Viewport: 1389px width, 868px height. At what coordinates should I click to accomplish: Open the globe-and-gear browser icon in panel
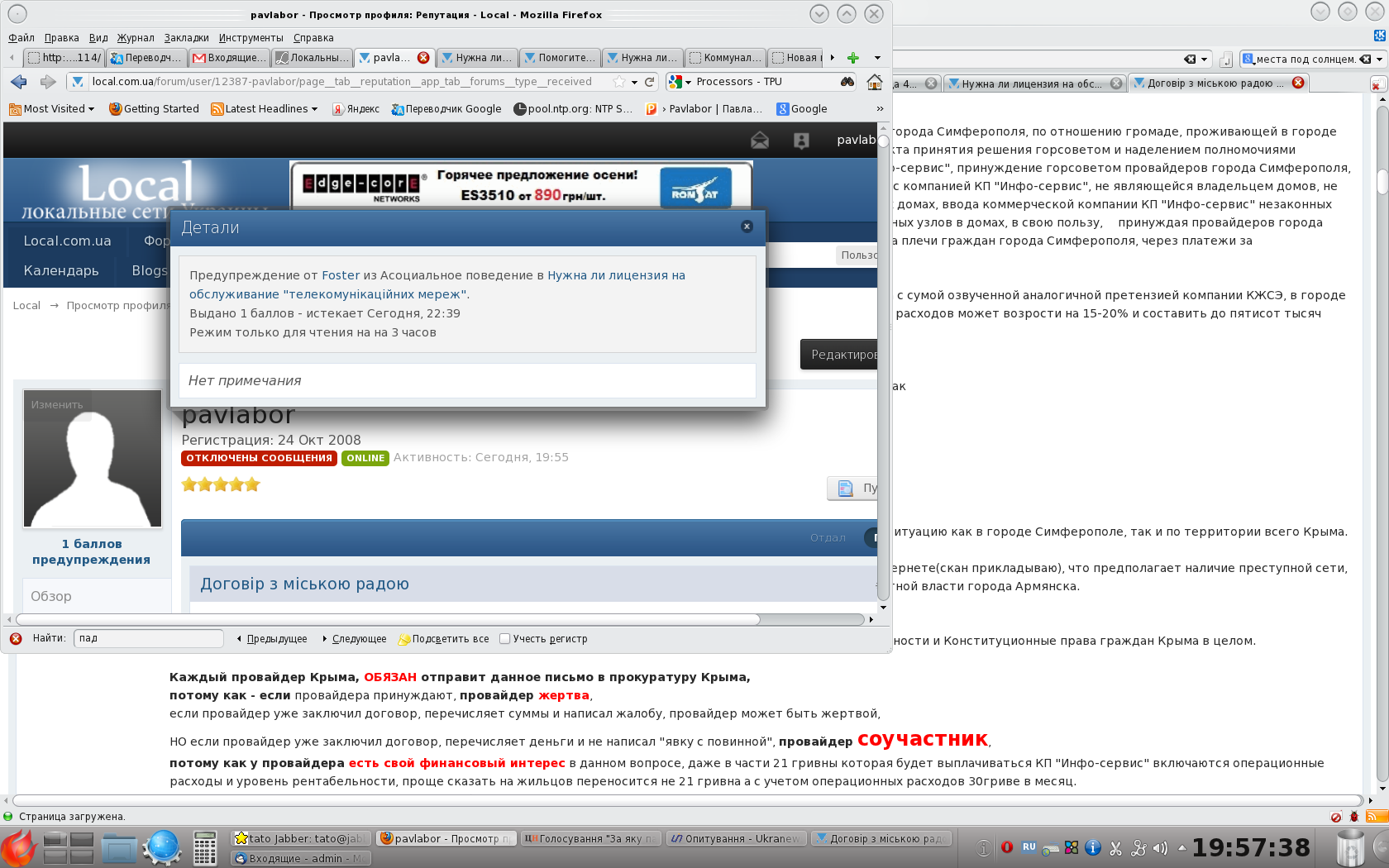162,848
